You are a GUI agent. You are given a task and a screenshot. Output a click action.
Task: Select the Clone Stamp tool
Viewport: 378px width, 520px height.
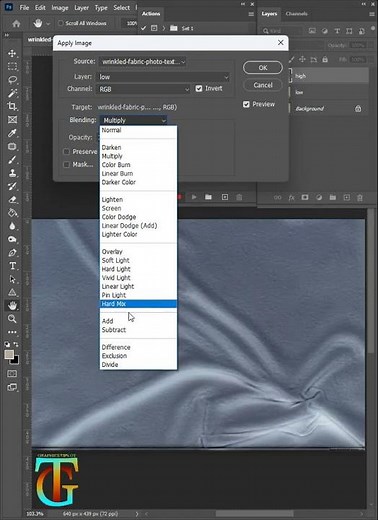[x=12, y=173]
